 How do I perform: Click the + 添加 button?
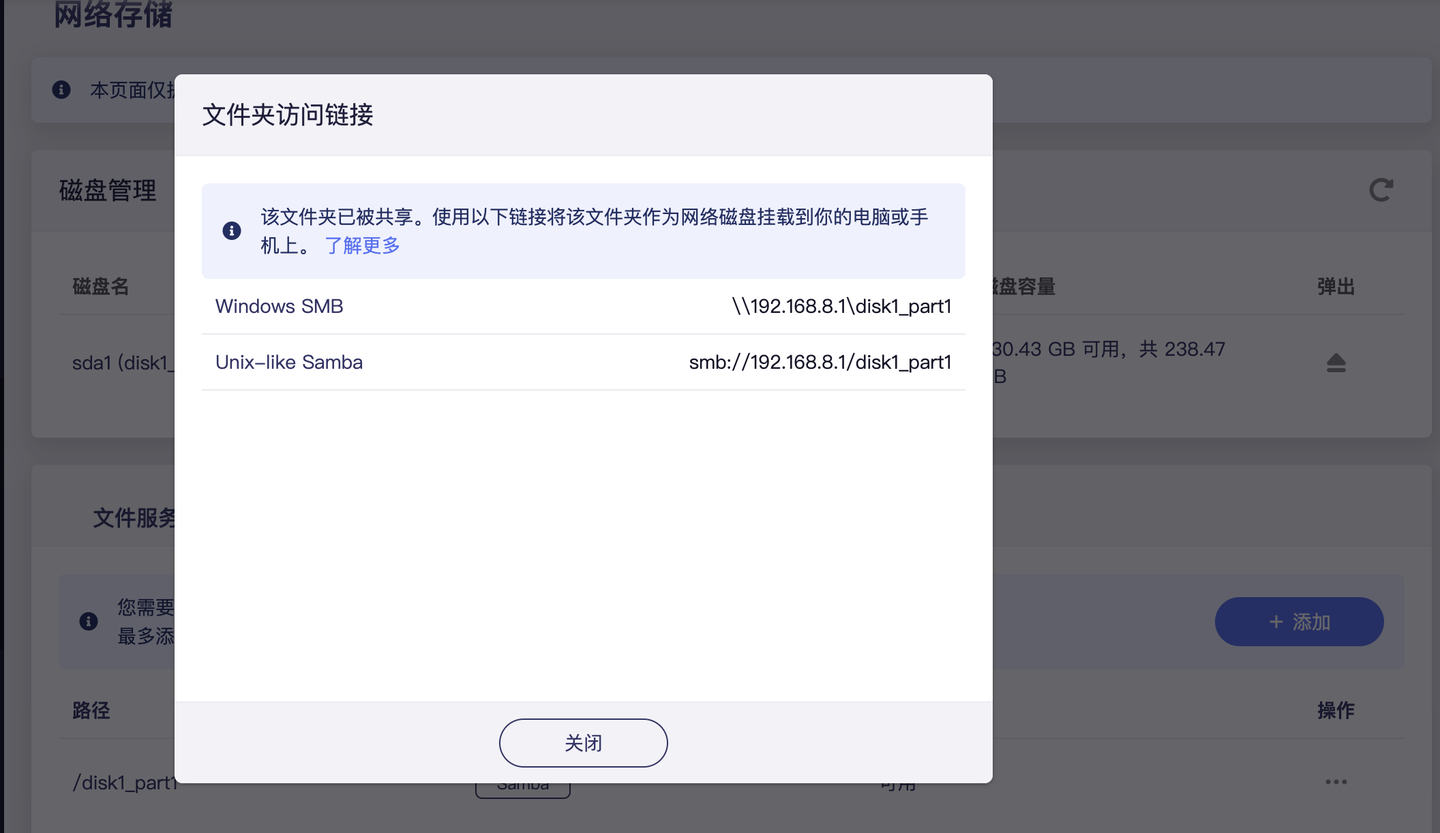pyautogui.click(x=1299, y=622)
